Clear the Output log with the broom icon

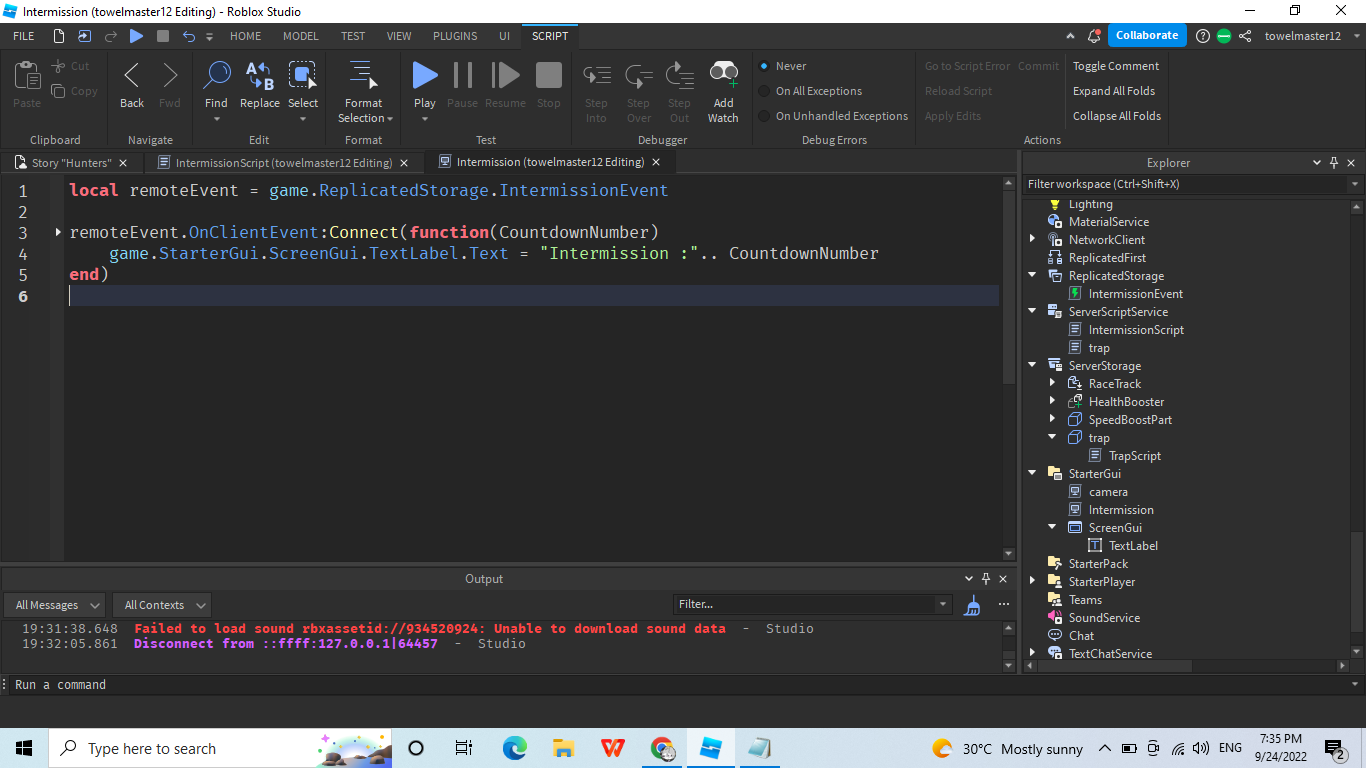click(x=971, y=604)
